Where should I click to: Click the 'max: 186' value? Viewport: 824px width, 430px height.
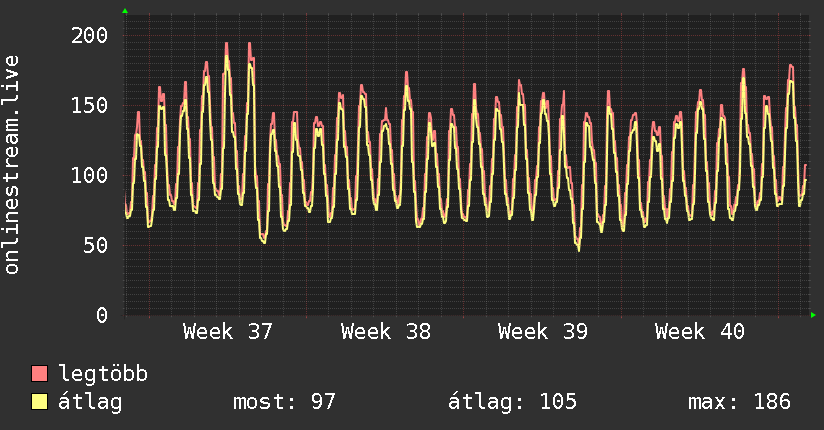pos(739,402)
